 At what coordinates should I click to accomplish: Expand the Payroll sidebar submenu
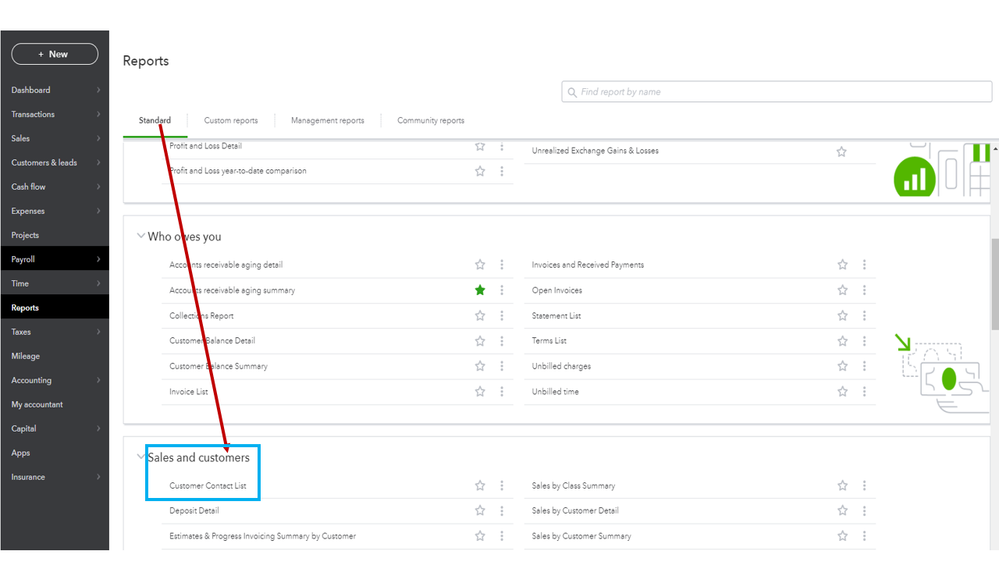click(x=98, y=260)
